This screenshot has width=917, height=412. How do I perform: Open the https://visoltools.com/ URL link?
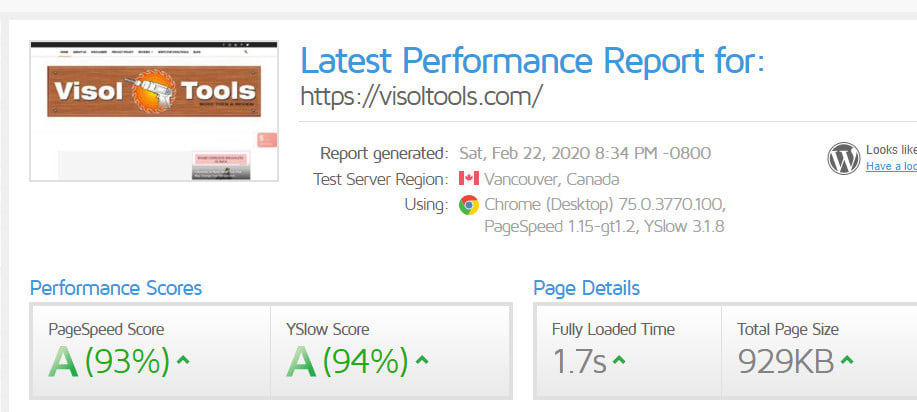pyautogui.click(x=421, y=97)
